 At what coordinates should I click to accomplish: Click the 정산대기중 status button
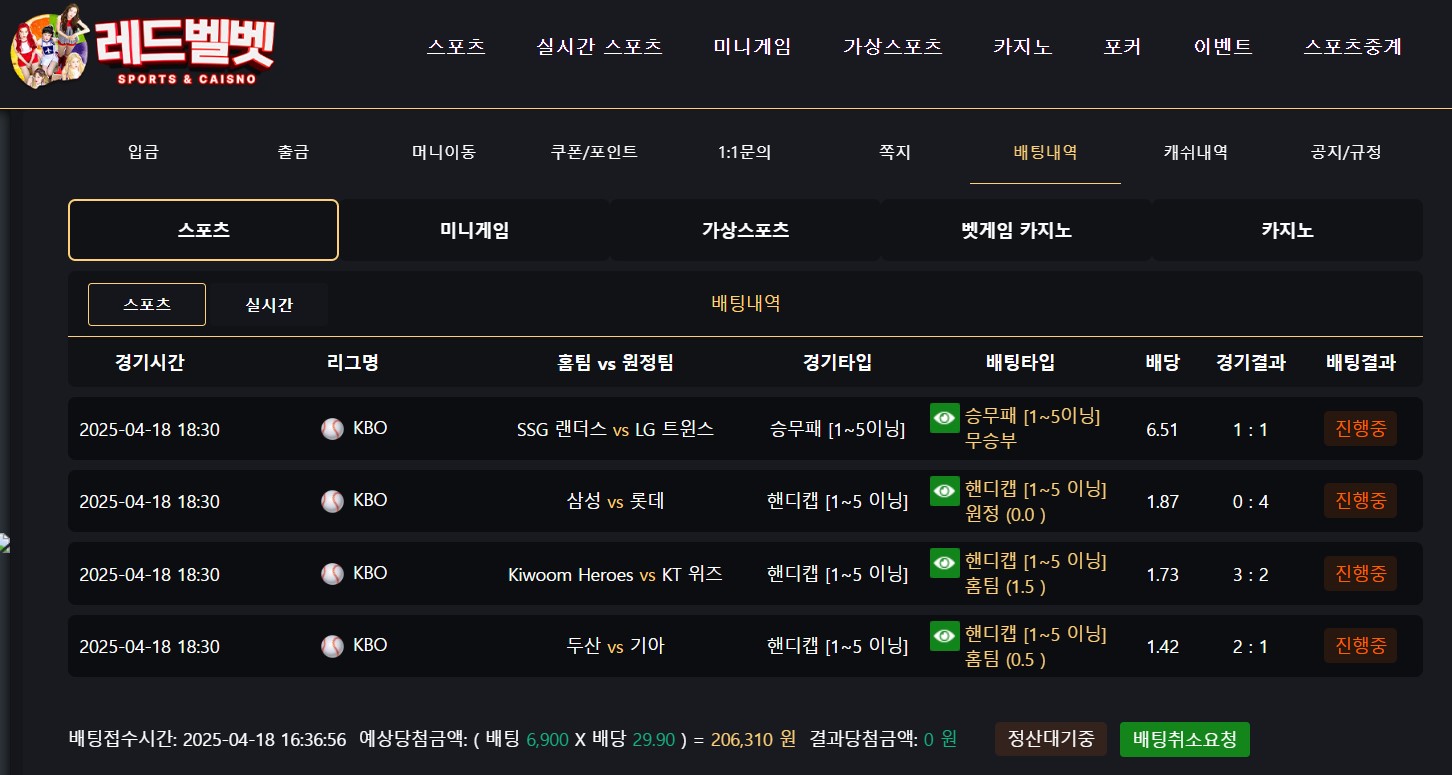tap(1051, 740)
